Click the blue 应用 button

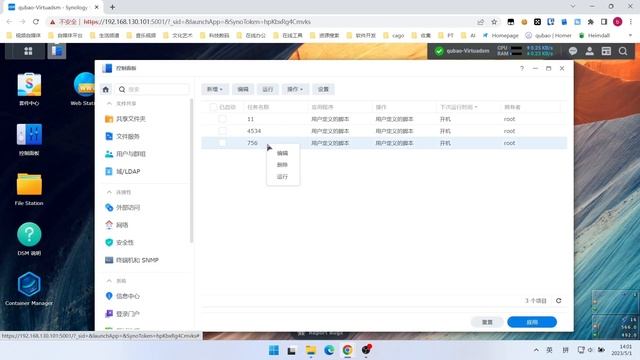532,322
